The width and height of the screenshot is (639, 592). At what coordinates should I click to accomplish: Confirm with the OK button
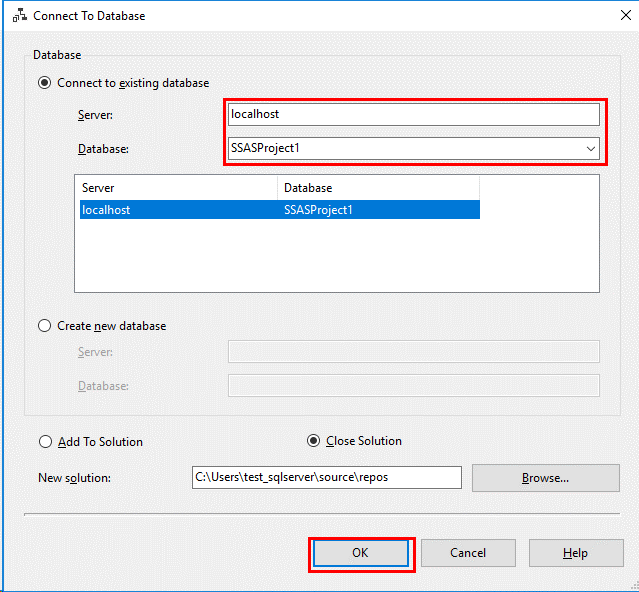361,553
